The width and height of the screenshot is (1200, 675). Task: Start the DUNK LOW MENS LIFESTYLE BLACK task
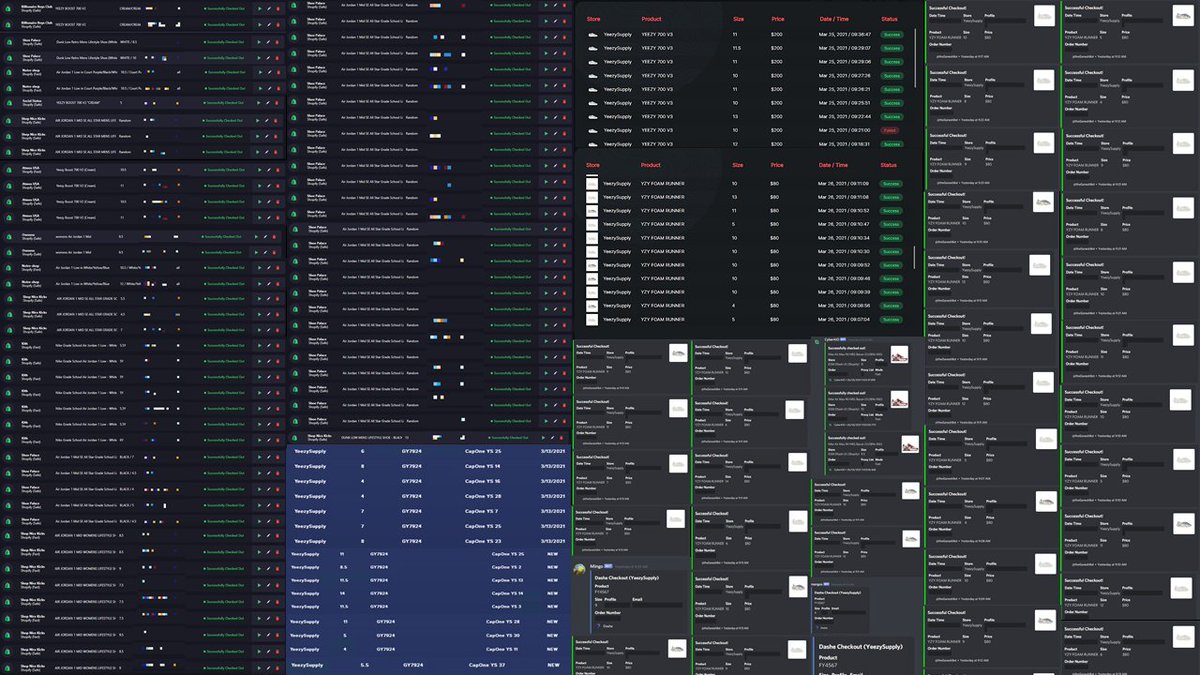[x=543, y=438]
